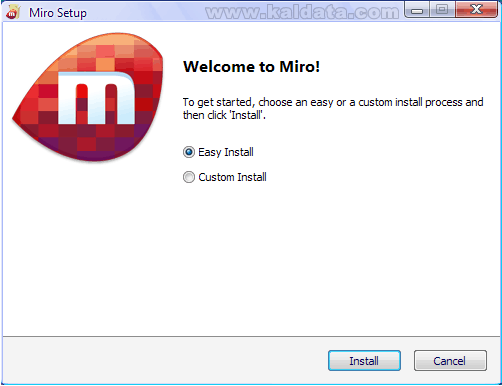Maximize the Miro Setup window

tap(442, 10)
